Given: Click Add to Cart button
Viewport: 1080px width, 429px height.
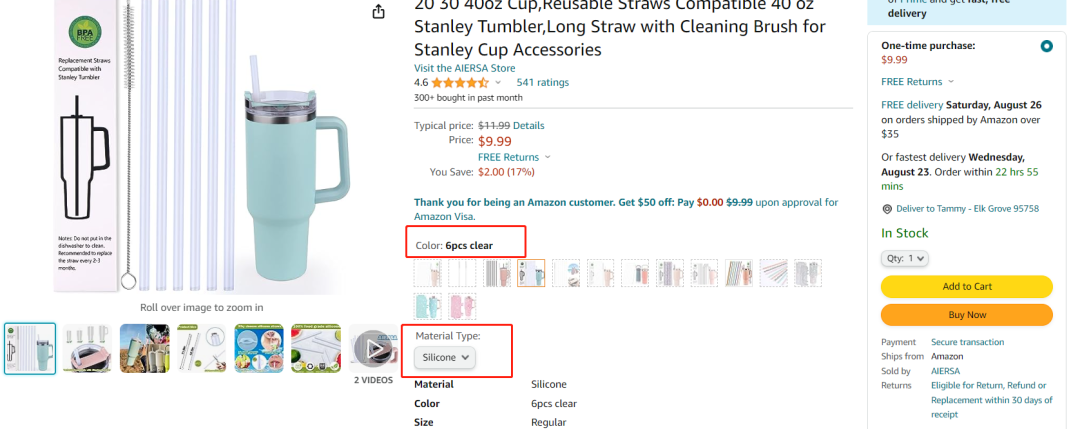Looking at the screenshot, I should (x=966, y=286).
